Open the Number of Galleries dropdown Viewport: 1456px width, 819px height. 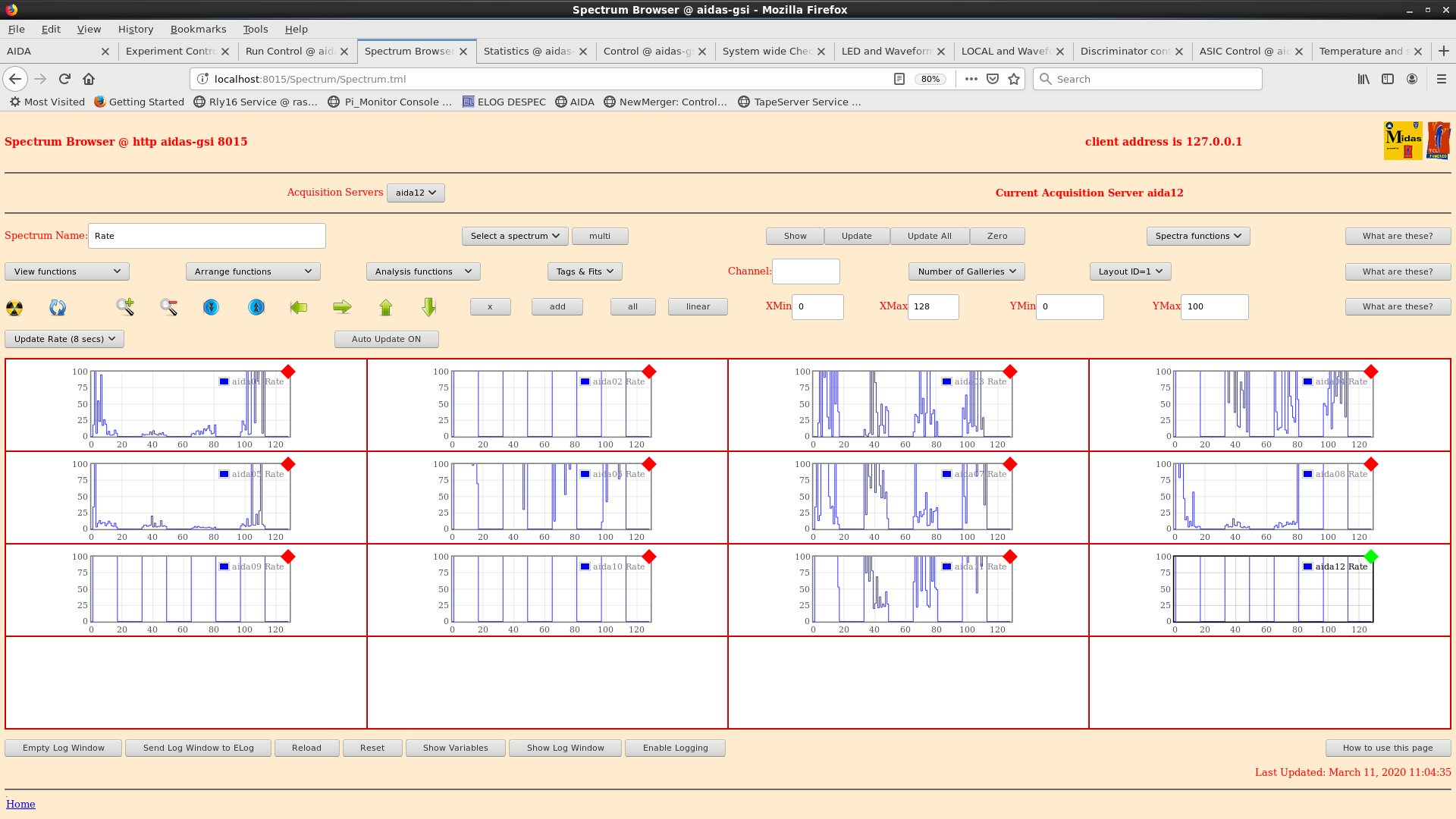966,271
